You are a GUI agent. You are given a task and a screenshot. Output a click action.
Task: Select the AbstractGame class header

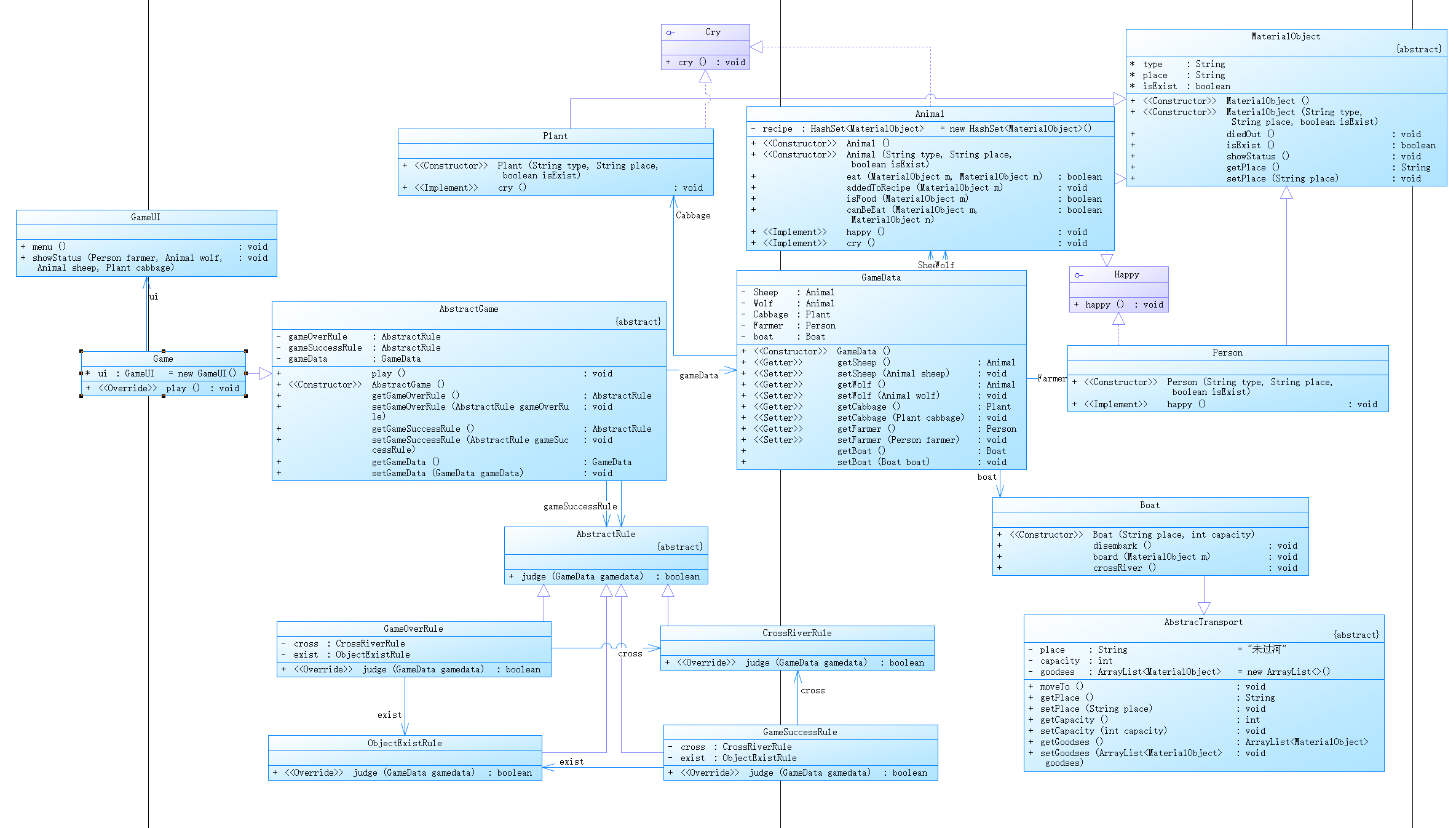tap(469, 309)
